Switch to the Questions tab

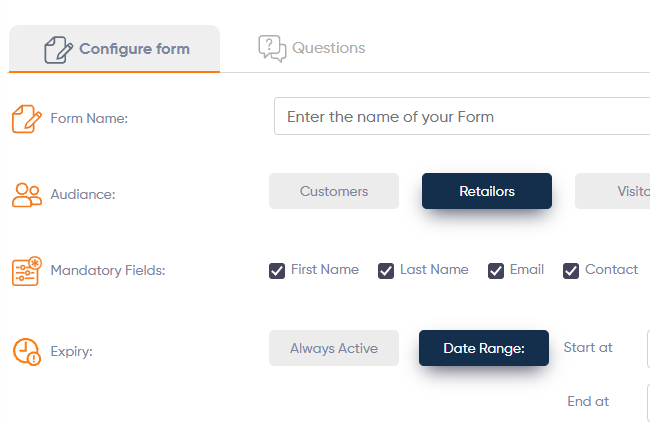(x=312, y=48)
